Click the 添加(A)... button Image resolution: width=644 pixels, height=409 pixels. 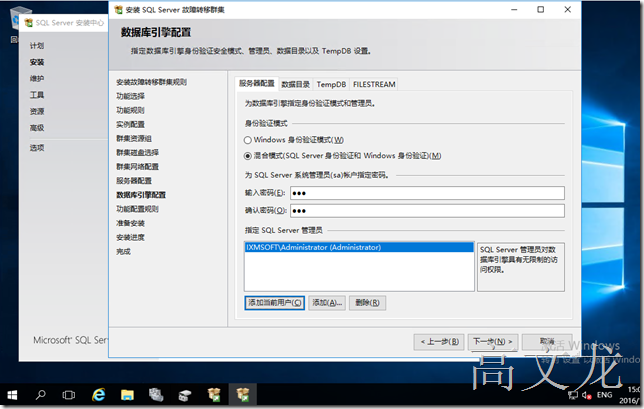click(x=327, y=303)
